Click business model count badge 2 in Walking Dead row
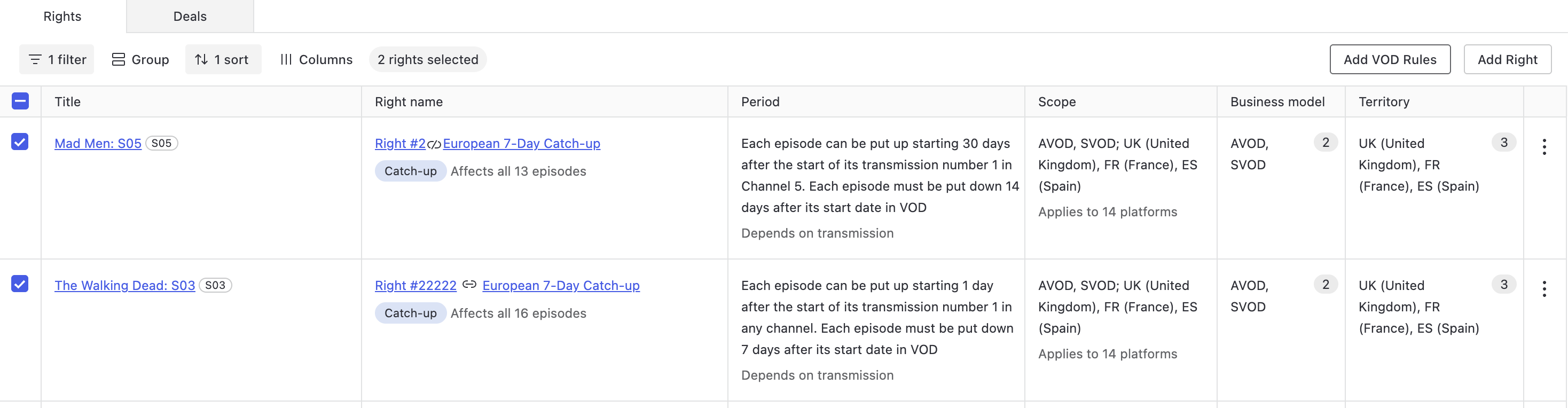The image size is (1568, 408). (1326, 285)
